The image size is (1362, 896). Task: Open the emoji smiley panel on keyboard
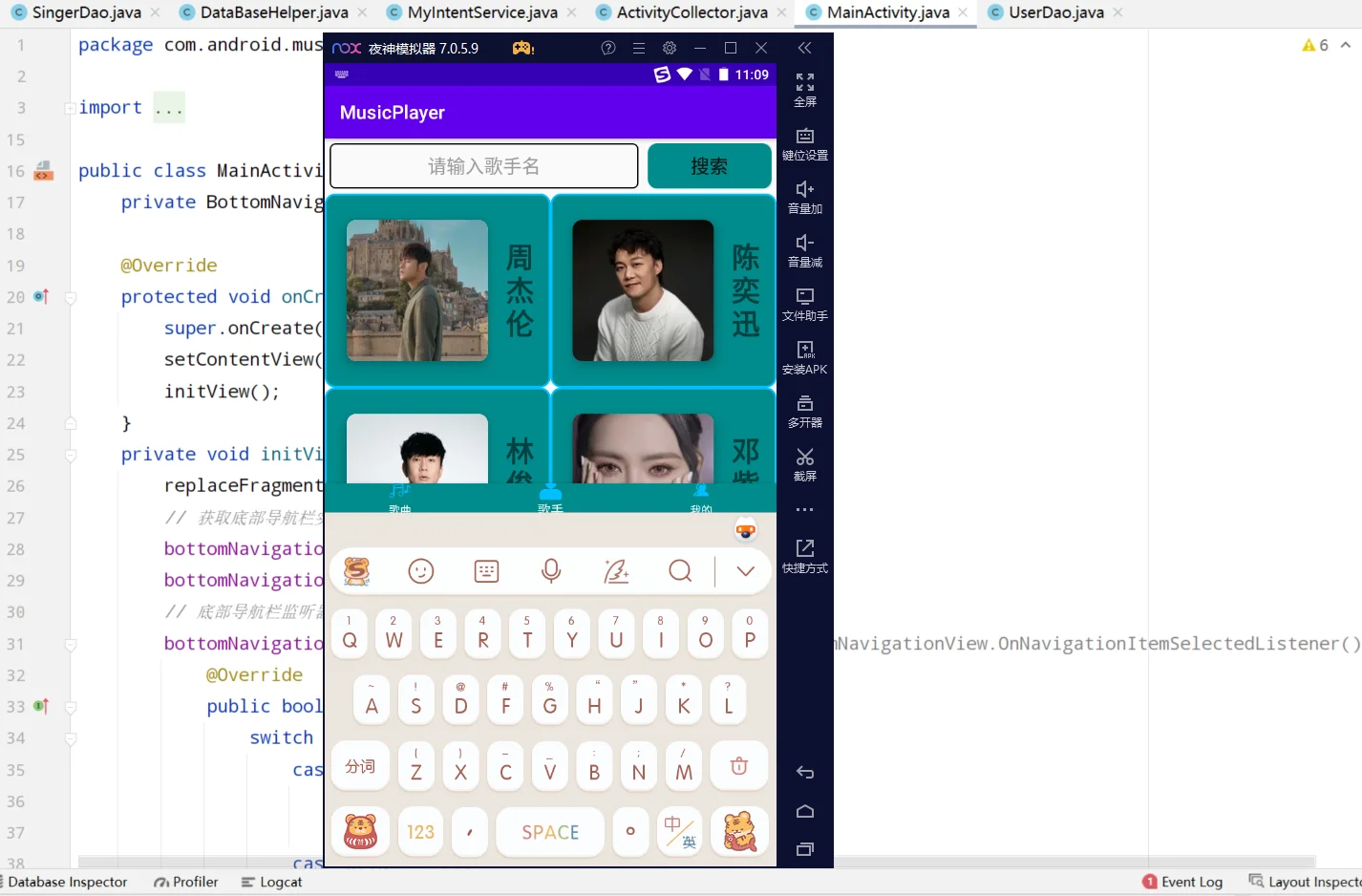[x=421, y=571]
